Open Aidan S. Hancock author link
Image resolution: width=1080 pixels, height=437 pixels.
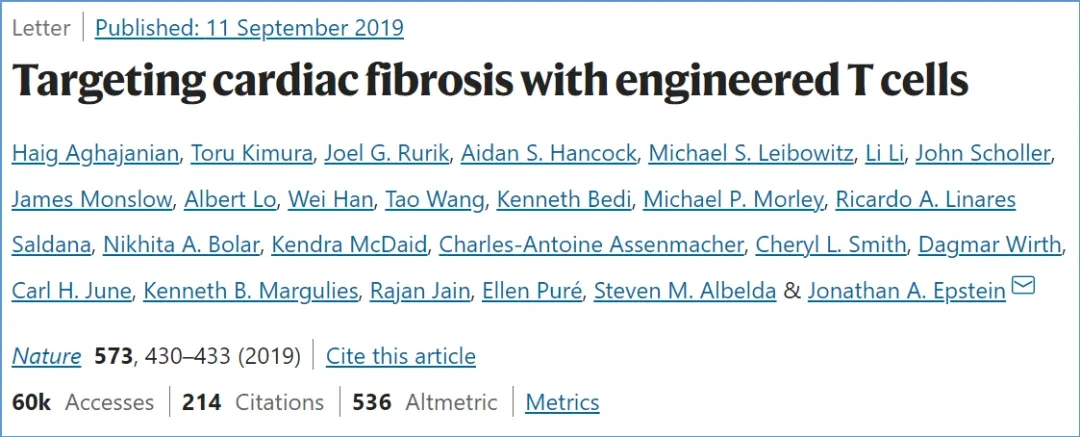tap(548, 154)
